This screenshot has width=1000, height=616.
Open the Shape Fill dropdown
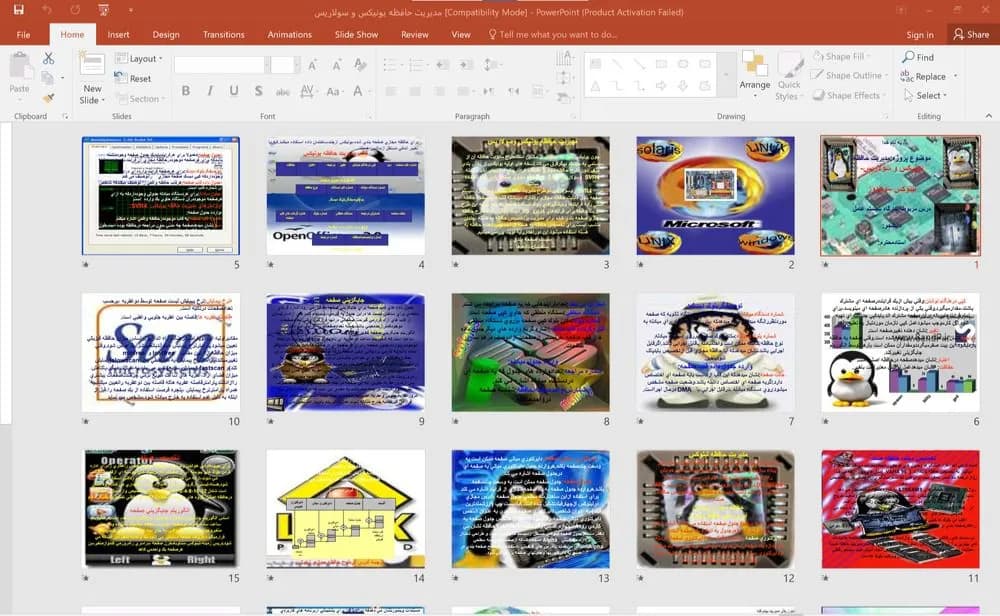[x=842, y=56]
